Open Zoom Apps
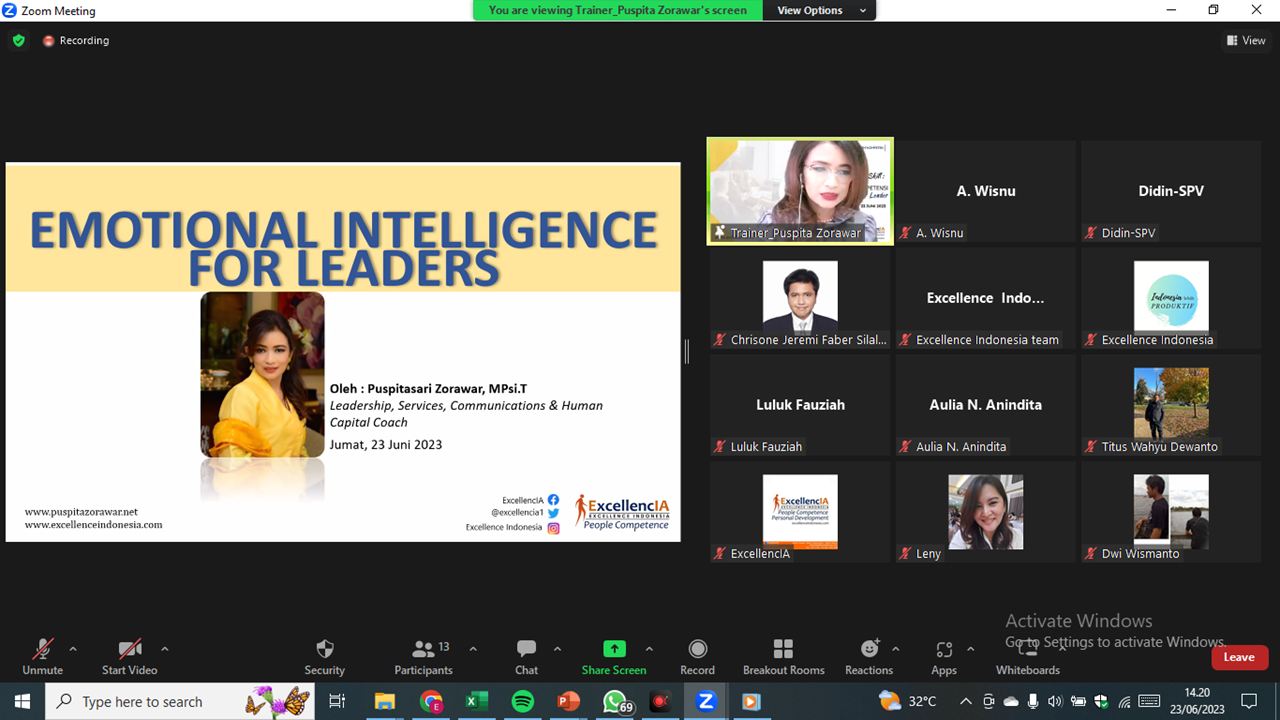 click(x=944, y=657)
